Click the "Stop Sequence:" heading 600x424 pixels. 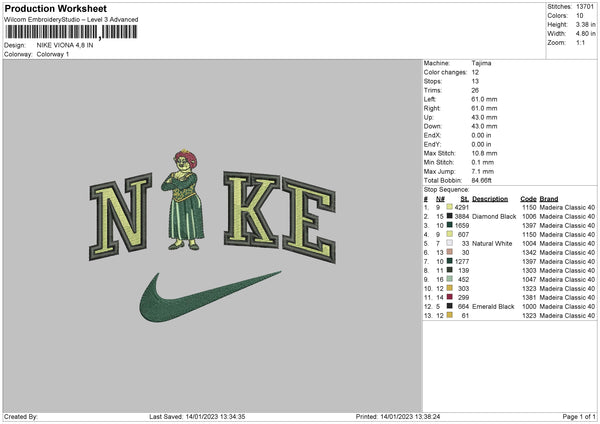(446, 189)
